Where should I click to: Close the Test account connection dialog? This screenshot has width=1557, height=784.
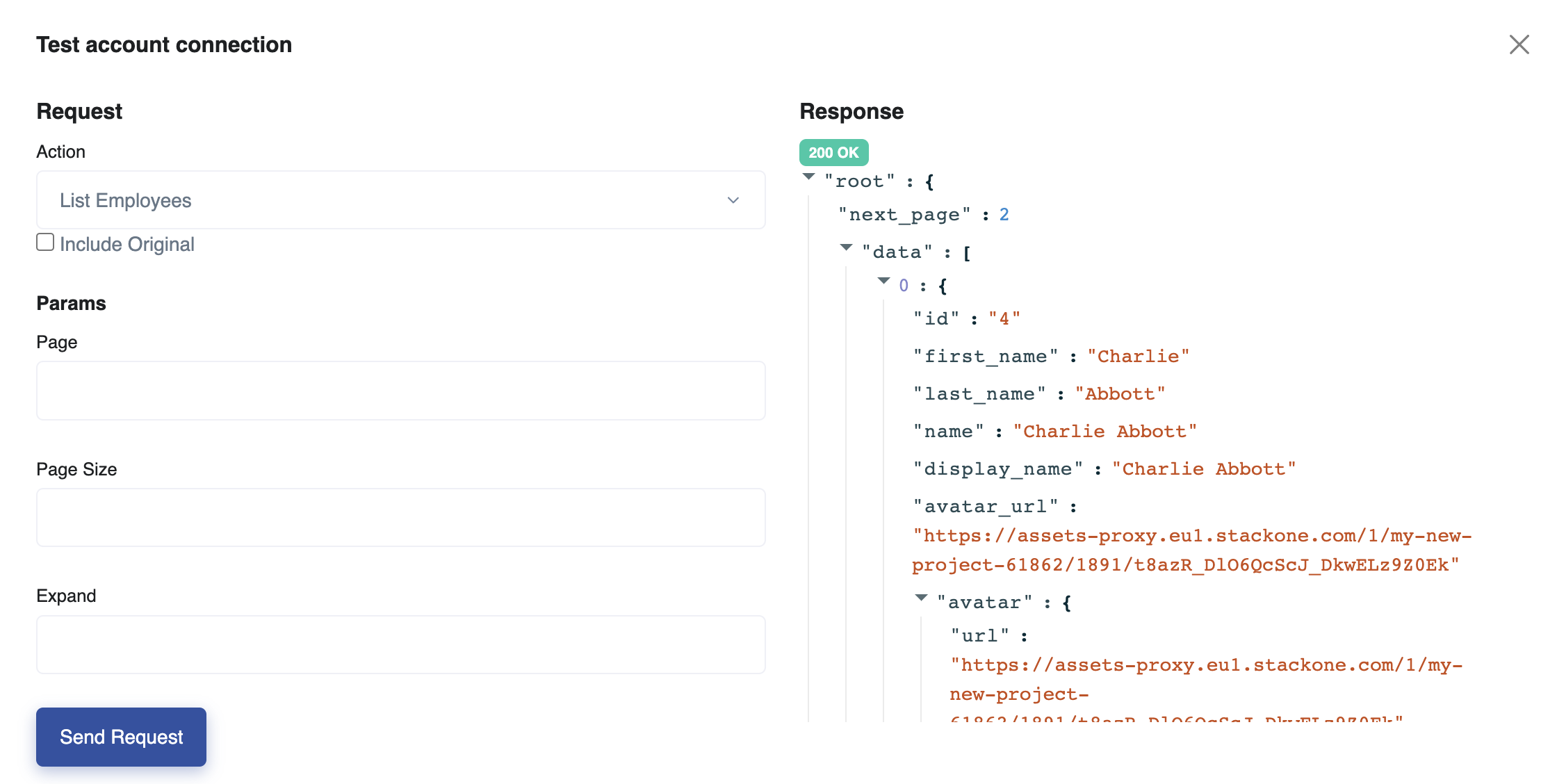coord(1519,44)
